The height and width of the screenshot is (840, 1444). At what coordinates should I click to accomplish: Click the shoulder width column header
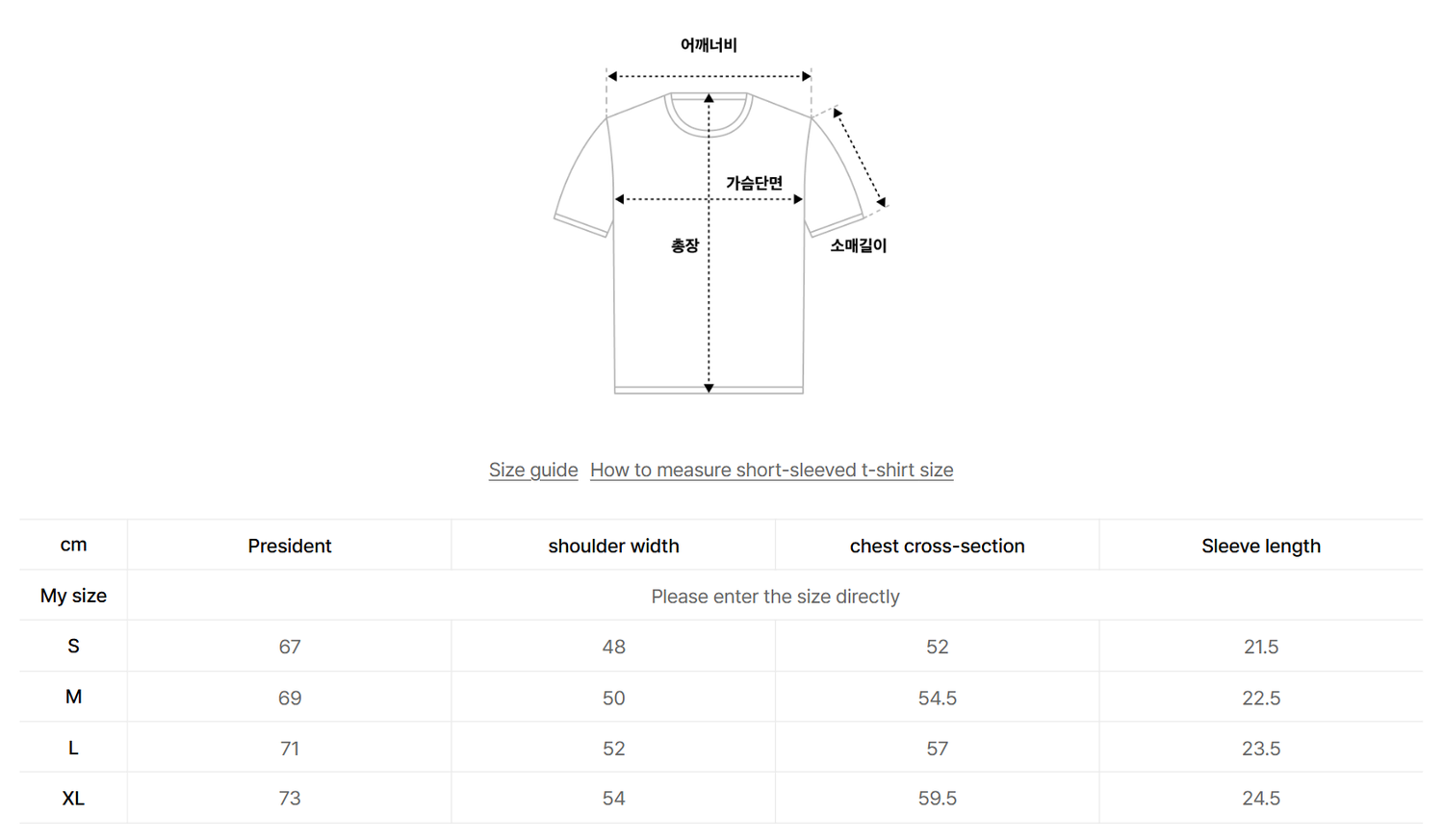(x=613, y=546)
